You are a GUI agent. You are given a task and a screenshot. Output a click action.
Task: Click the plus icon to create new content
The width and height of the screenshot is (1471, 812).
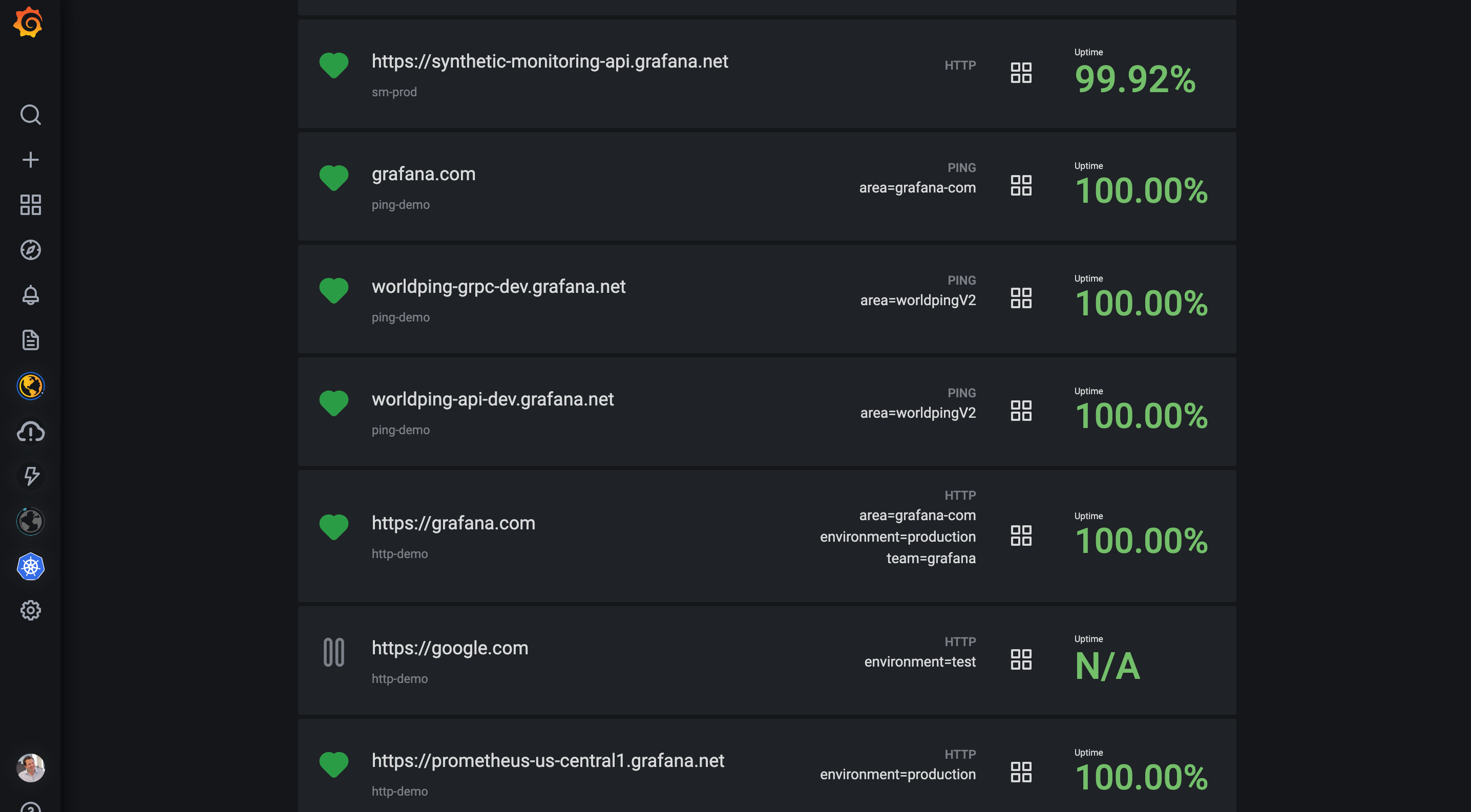coord(30,159)
